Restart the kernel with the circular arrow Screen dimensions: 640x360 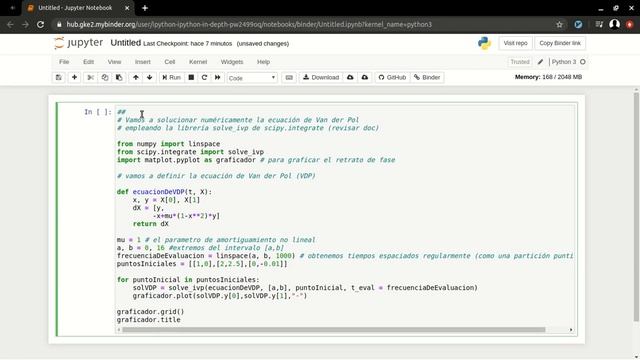[x=204, y=78]
